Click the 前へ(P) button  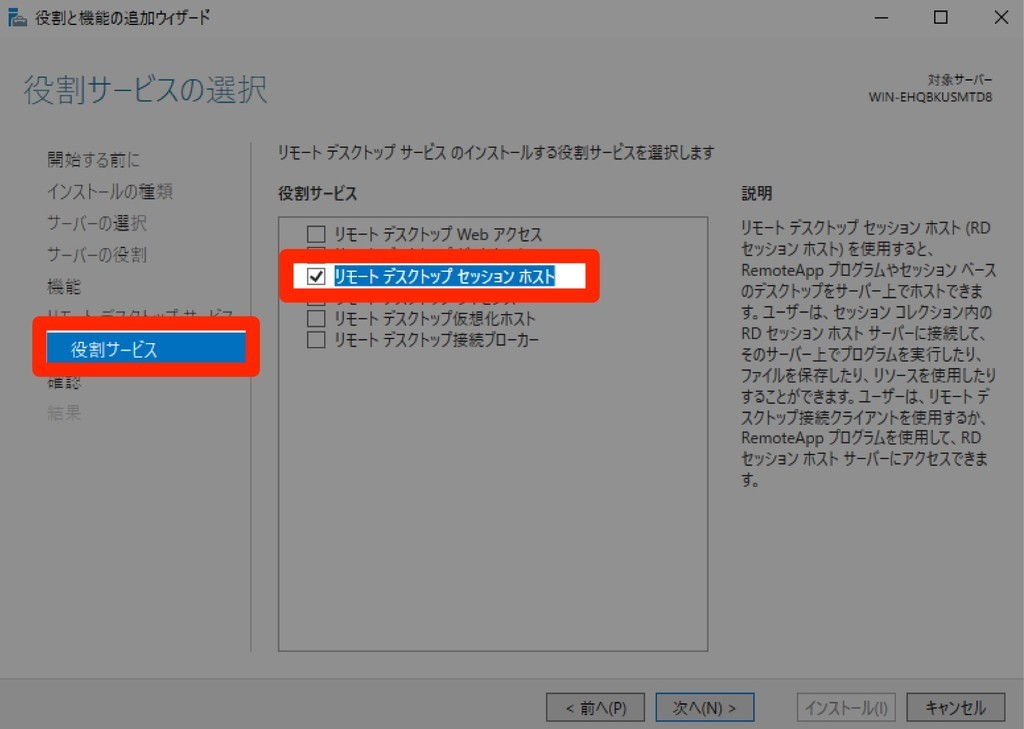(596, 707)
